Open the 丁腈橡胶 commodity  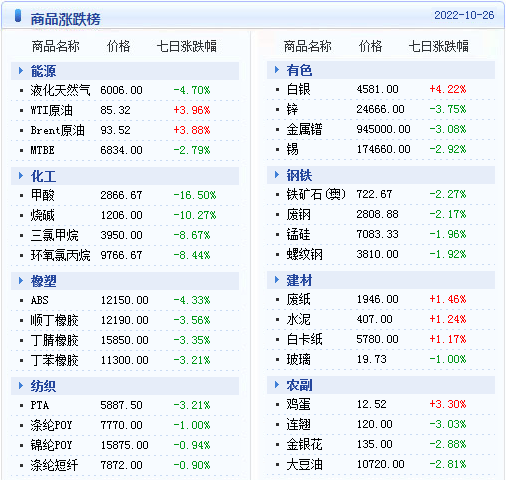click(55, 340)
